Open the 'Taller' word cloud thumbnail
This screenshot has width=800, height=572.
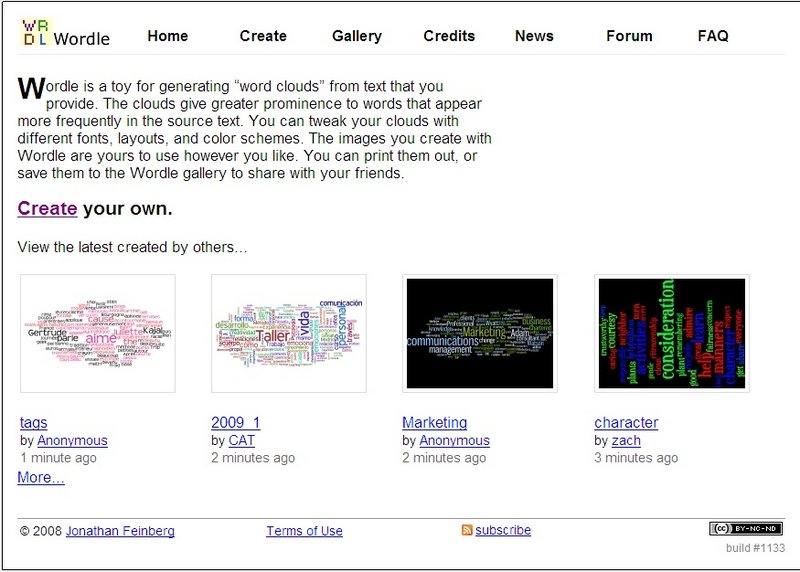pyautogui.click(x=289, y=334)
